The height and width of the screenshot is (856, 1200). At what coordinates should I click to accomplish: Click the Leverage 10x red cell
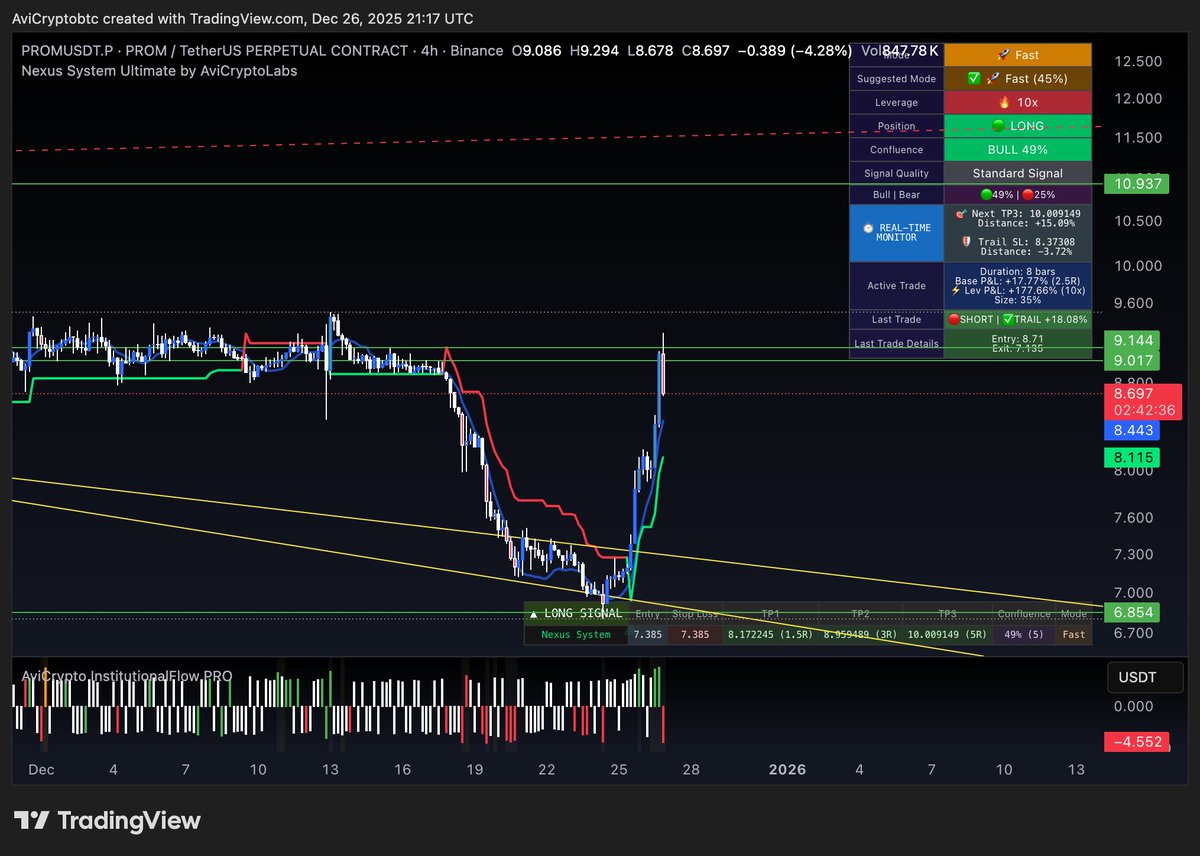pos(1018,102)
